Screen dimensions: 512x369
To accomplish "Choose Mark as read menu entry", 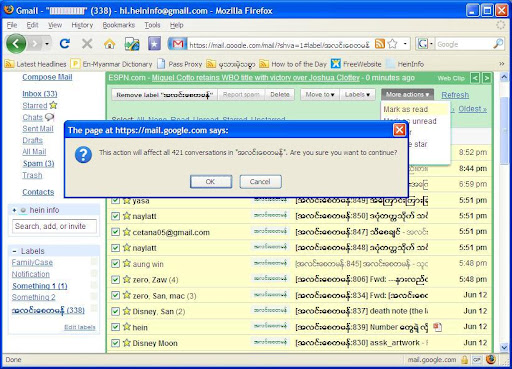I will click(406, 109).
